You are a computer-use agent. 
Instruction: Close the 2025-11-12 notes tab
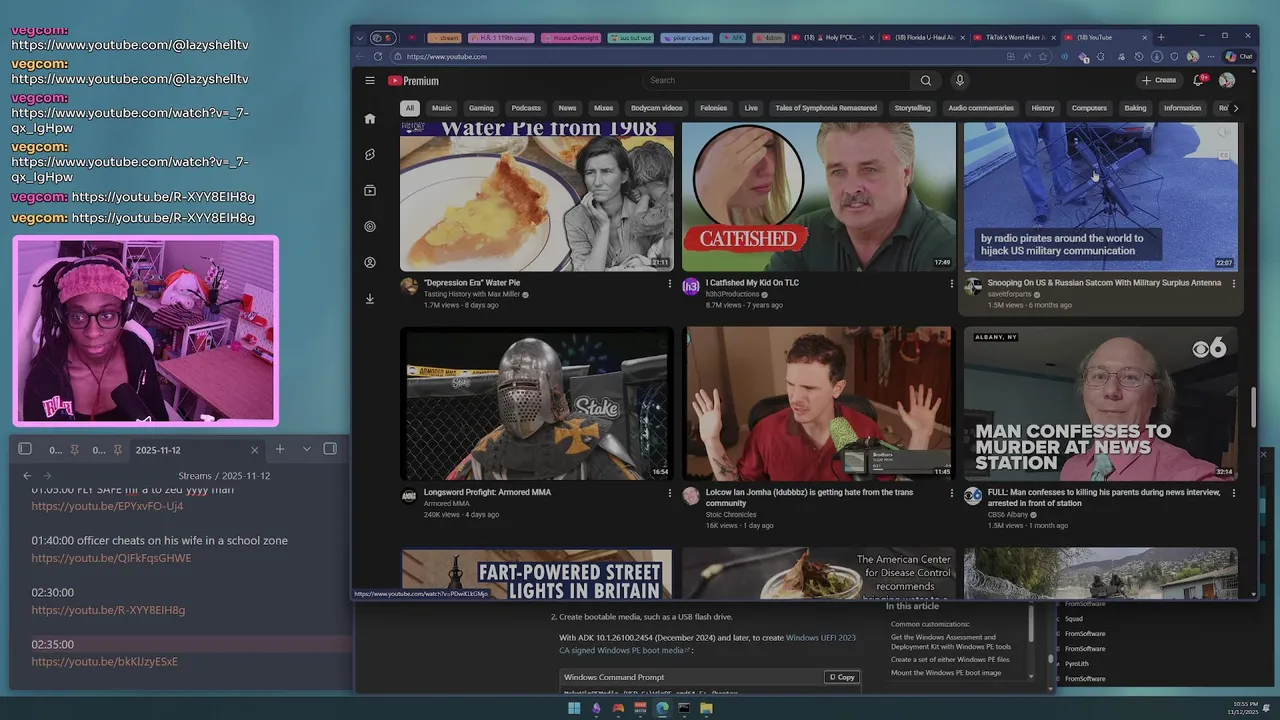(x=254, y=450)
